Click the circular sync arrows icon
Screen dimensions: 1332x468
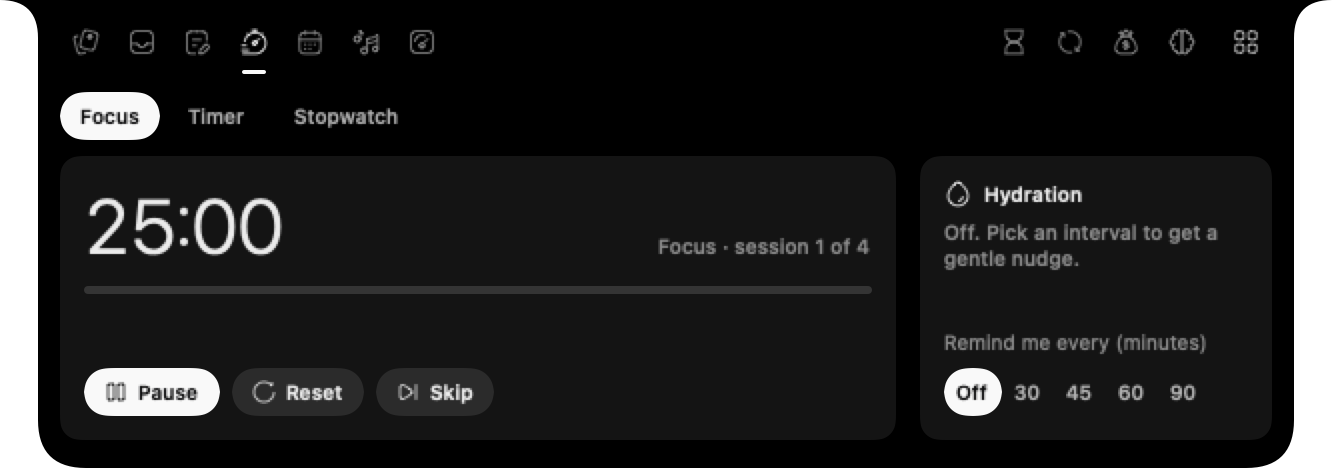pos(1070,43)
